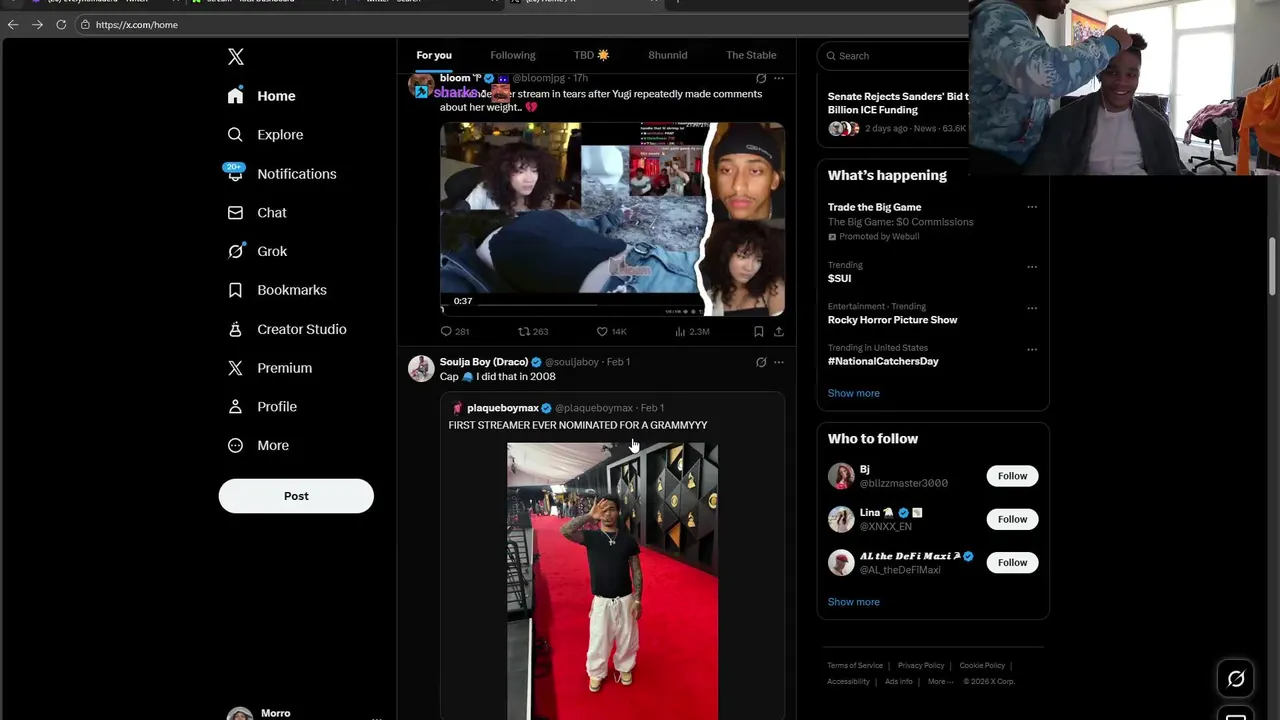Bookmark bloom's post
This screenshot has height=720, width=1280.
pos(759,331)
